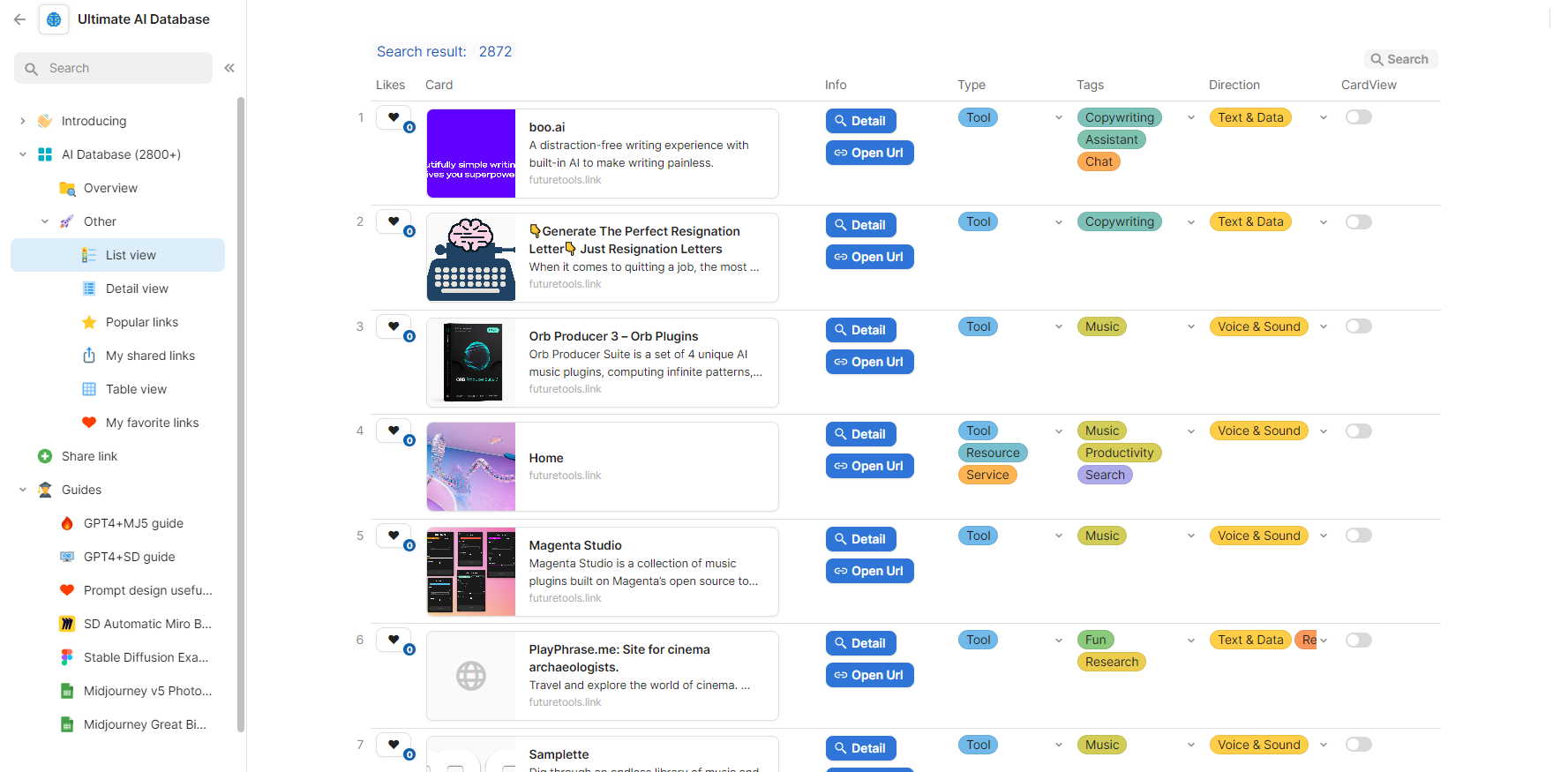Click the Midjourney v5 Photo sheet icon

[x=67, y=691]
